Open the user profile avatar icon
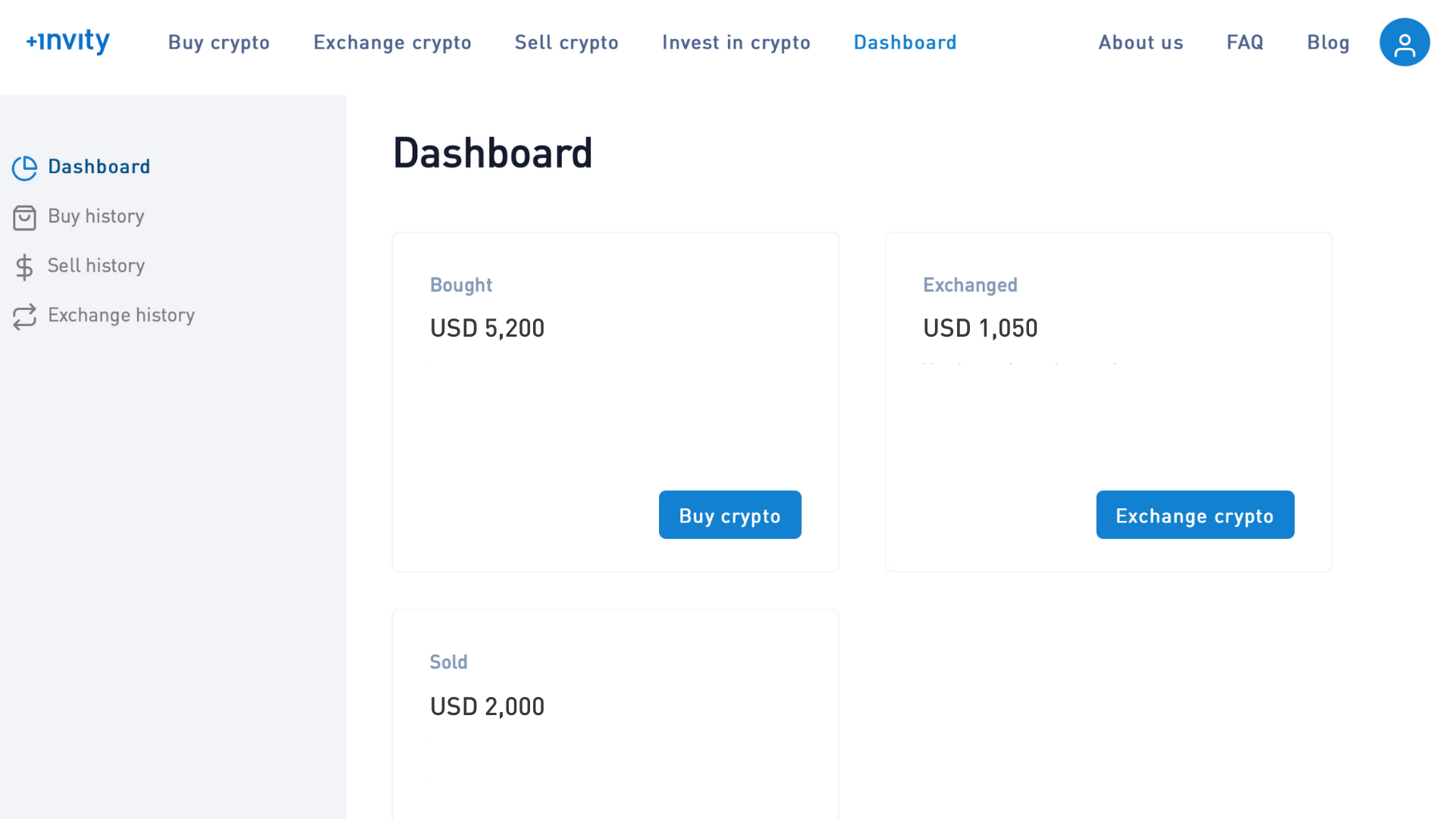 pos(1404,42)
